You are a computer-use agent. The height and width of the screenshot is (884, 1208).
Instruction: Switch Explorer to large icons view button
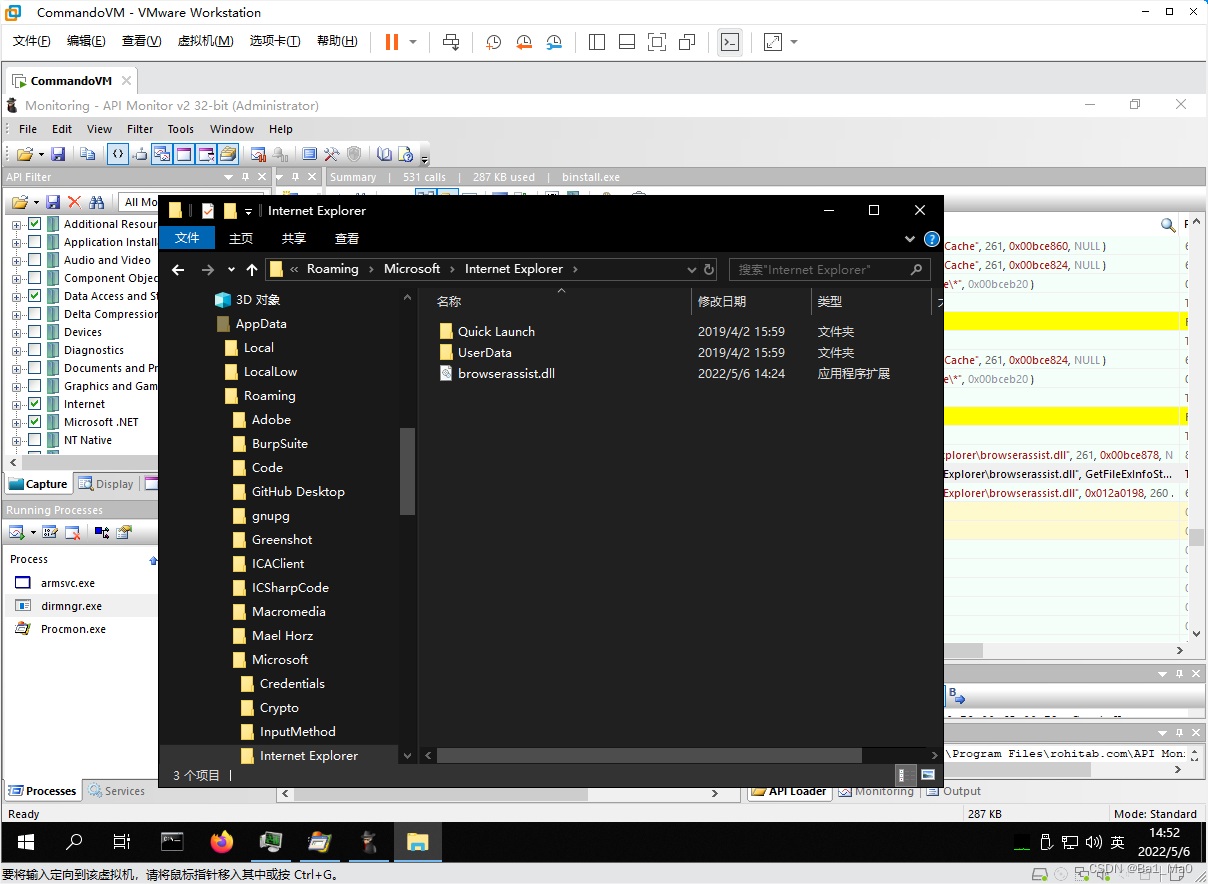(928, 775)
